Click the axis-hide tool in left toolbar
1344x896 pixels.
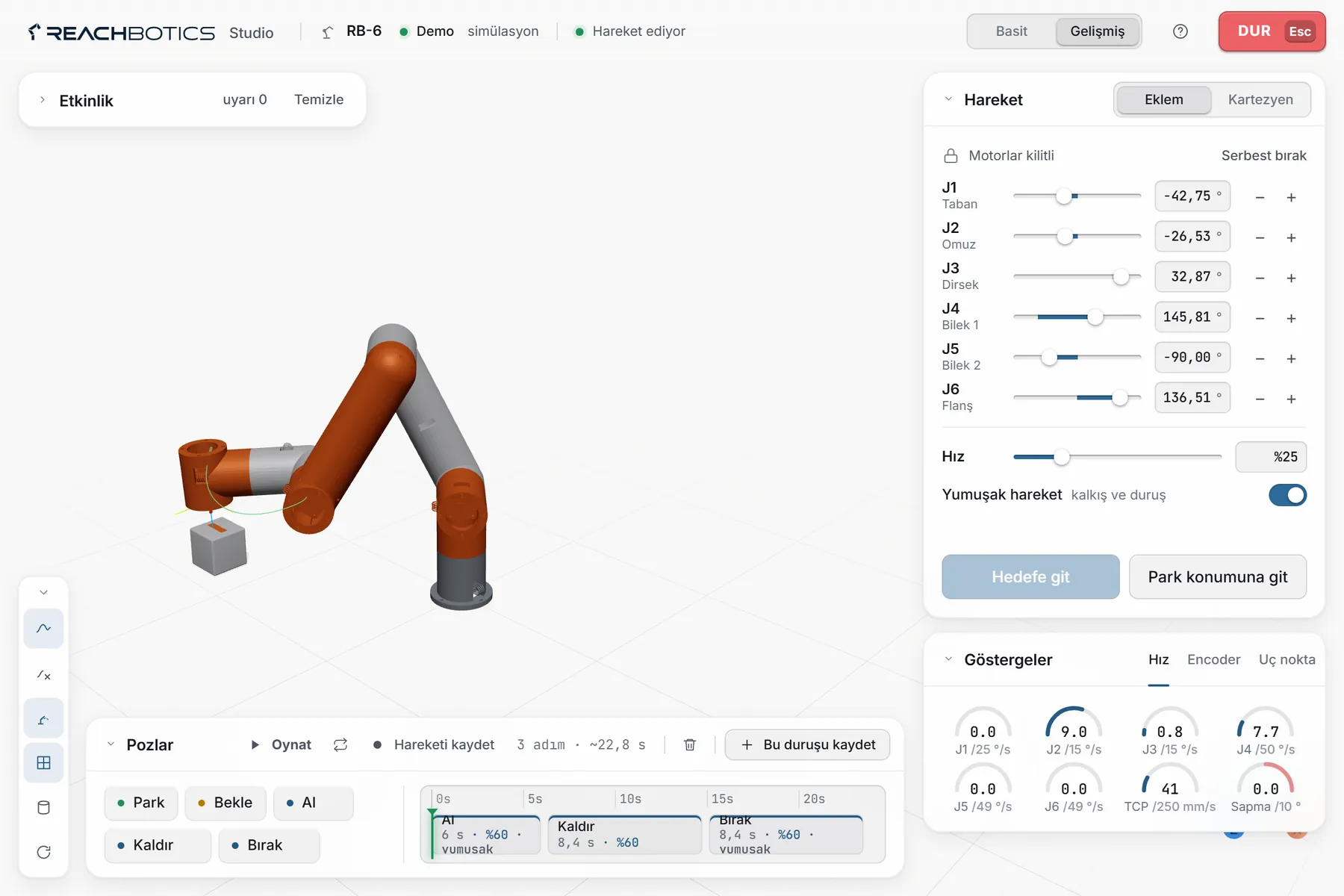point(44,675)
